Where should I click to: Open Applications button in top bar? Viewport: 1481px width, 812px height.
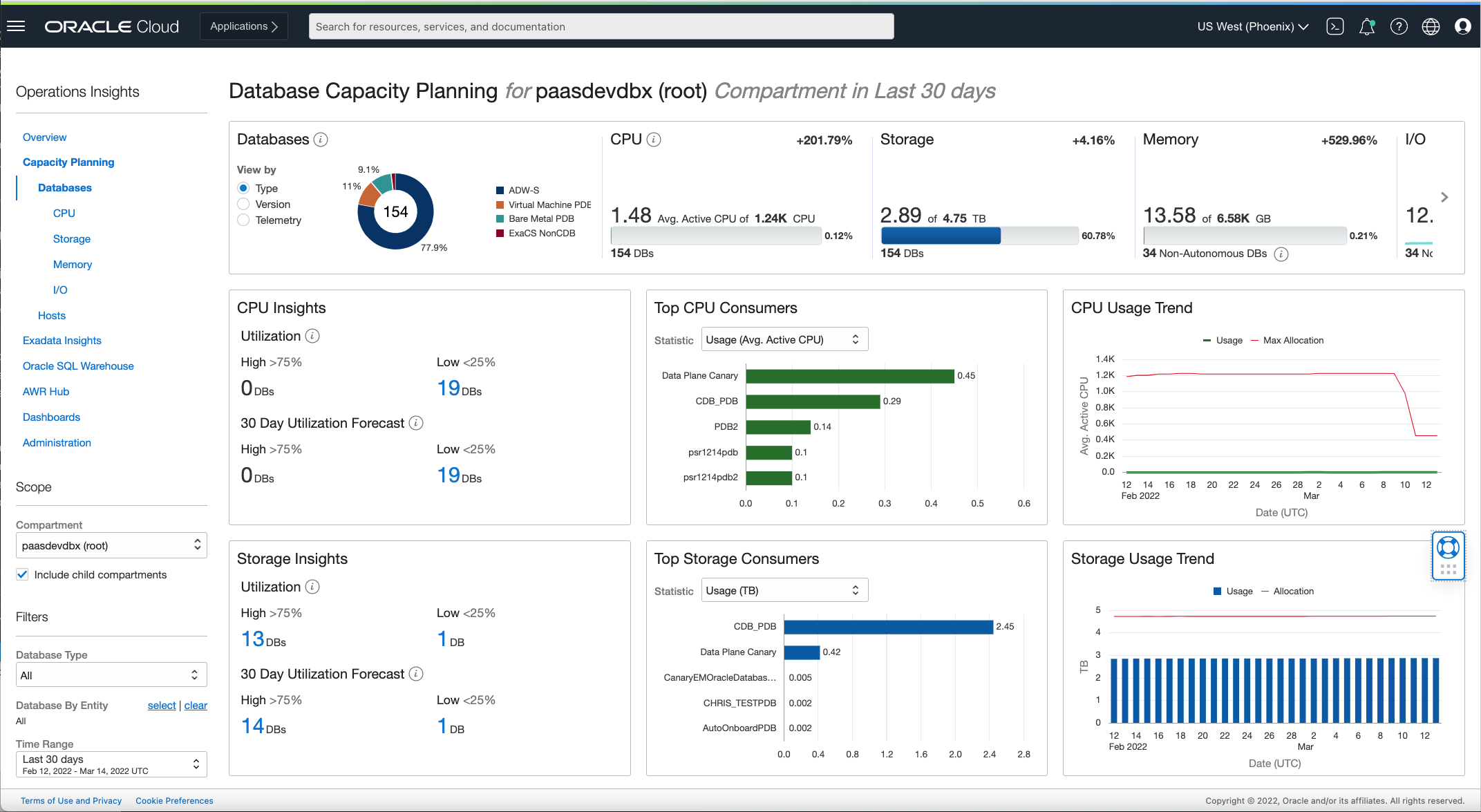pyautogui.click(x=243, y=26)
